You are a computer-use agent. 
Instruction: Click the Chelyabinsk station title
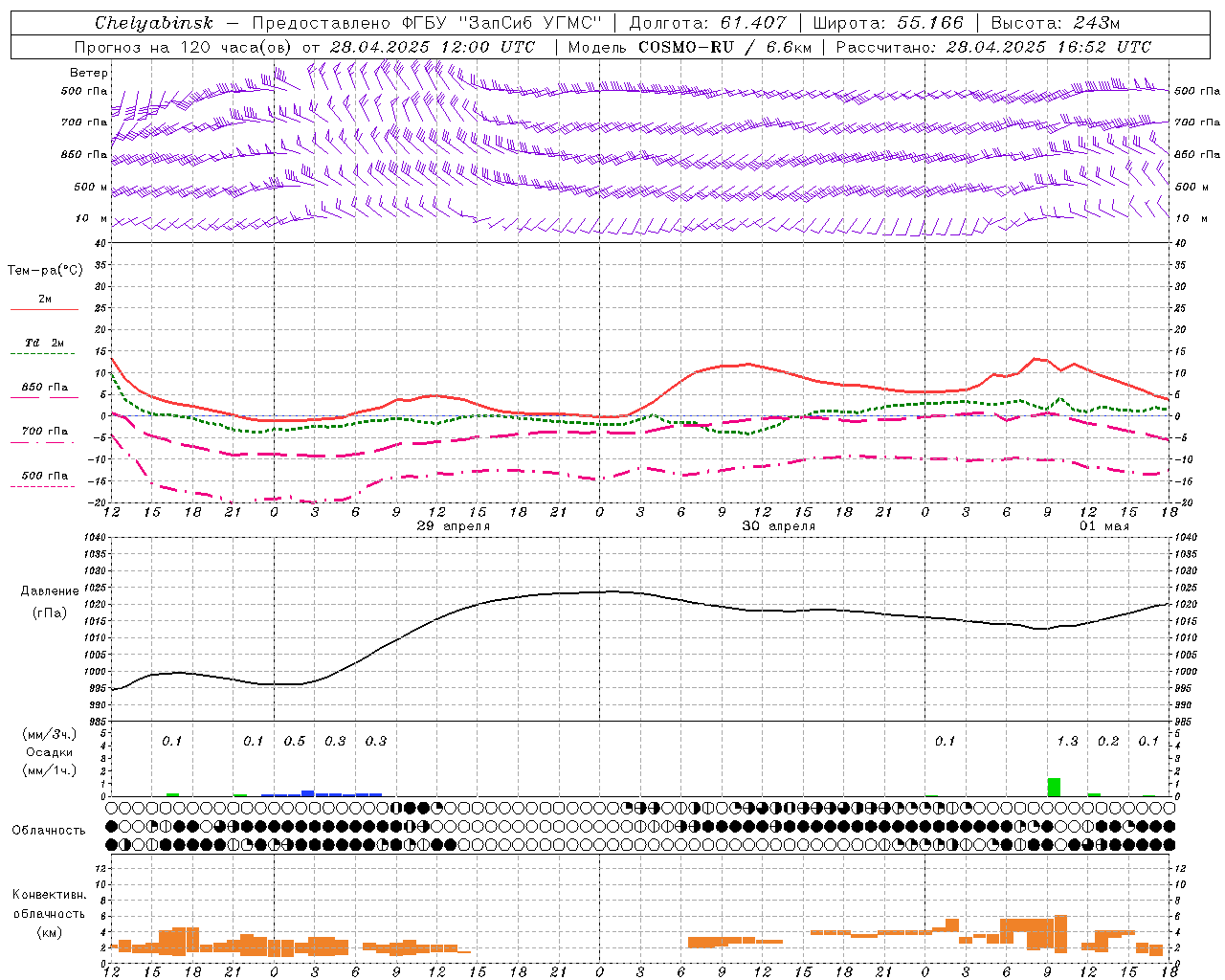154,23
